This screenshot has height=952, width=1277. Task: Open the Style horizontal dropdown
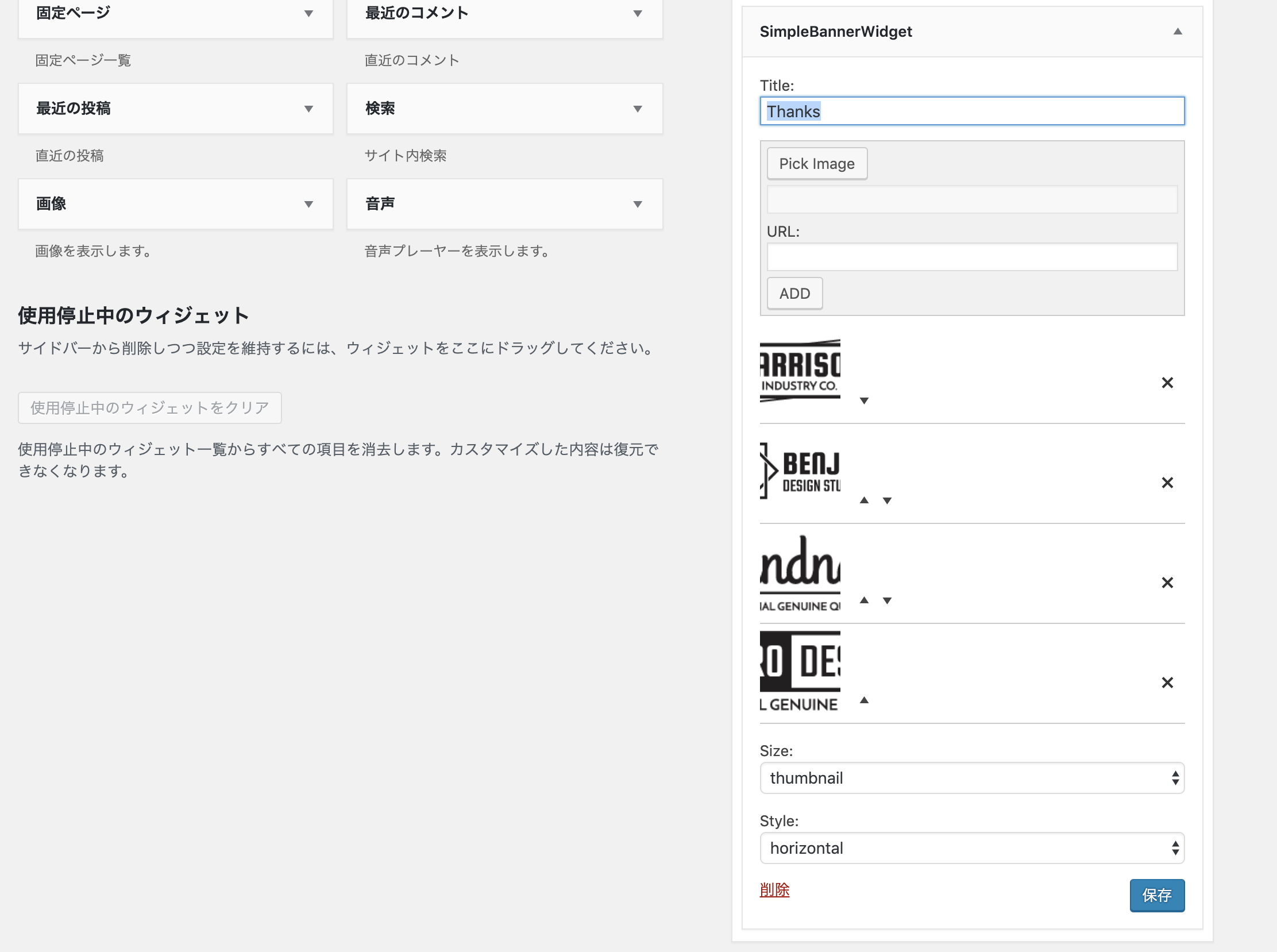pos(971,847)
